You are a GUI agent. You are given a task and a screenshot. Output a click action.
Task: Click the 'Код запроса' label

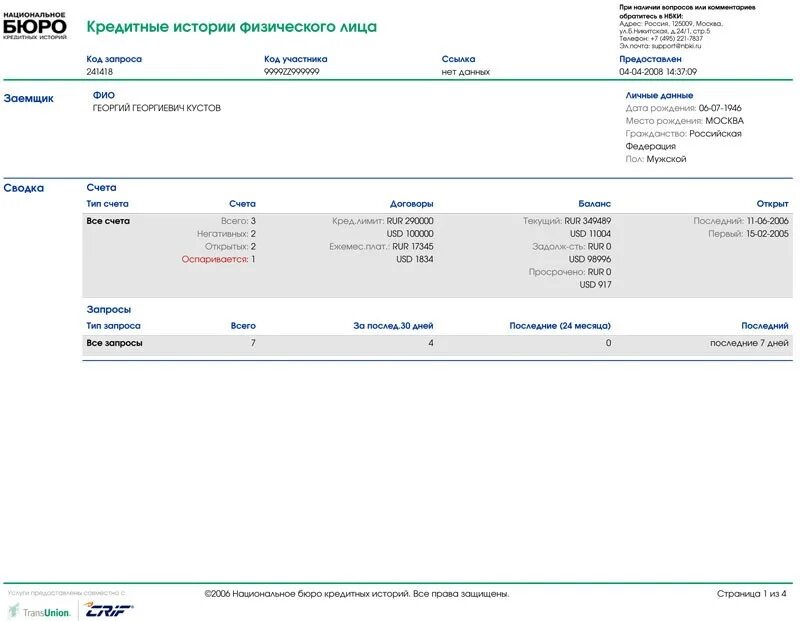coord(114,59)
